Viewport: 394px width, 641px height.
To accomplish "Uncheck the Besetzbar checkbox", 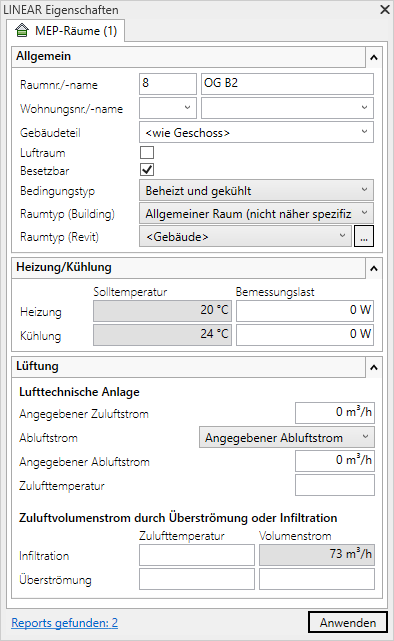I will (x=147, y=170).
